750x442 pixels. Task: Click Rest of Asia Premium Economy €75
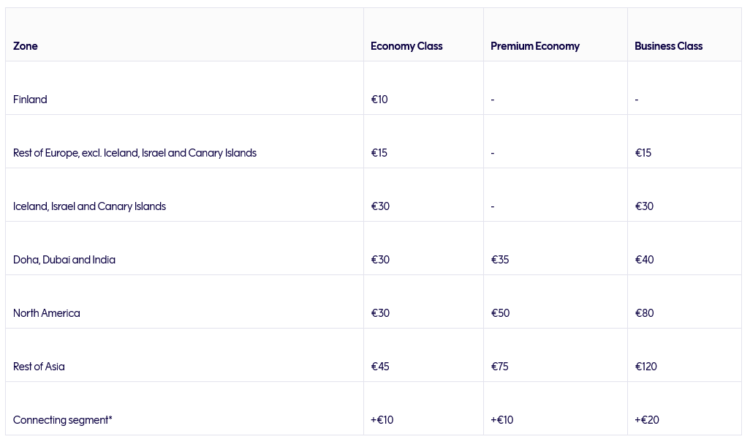[x=499, y=366]
